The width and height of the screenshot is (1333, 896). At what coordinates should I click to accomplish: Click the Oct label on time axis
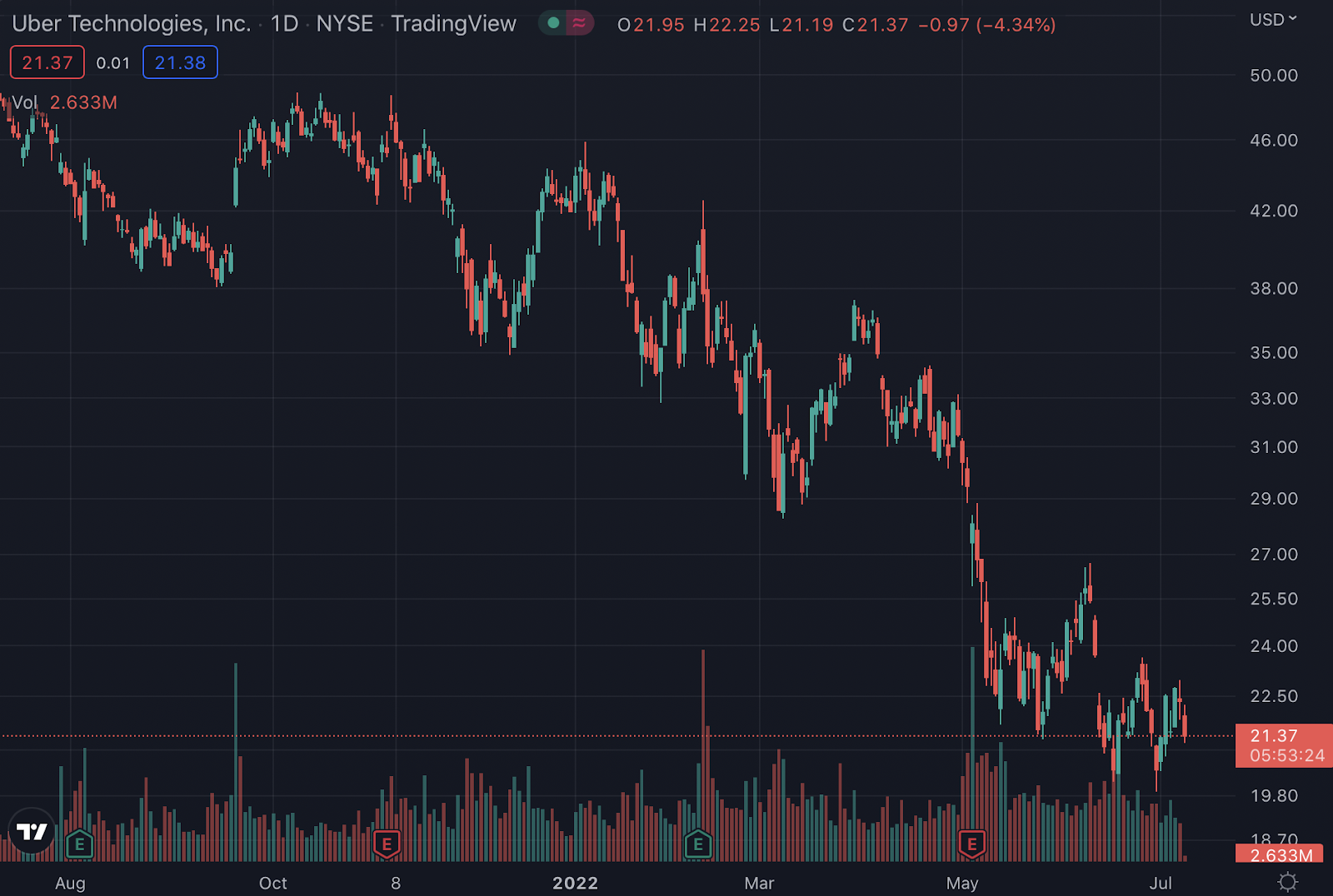[x=273, y=884]
